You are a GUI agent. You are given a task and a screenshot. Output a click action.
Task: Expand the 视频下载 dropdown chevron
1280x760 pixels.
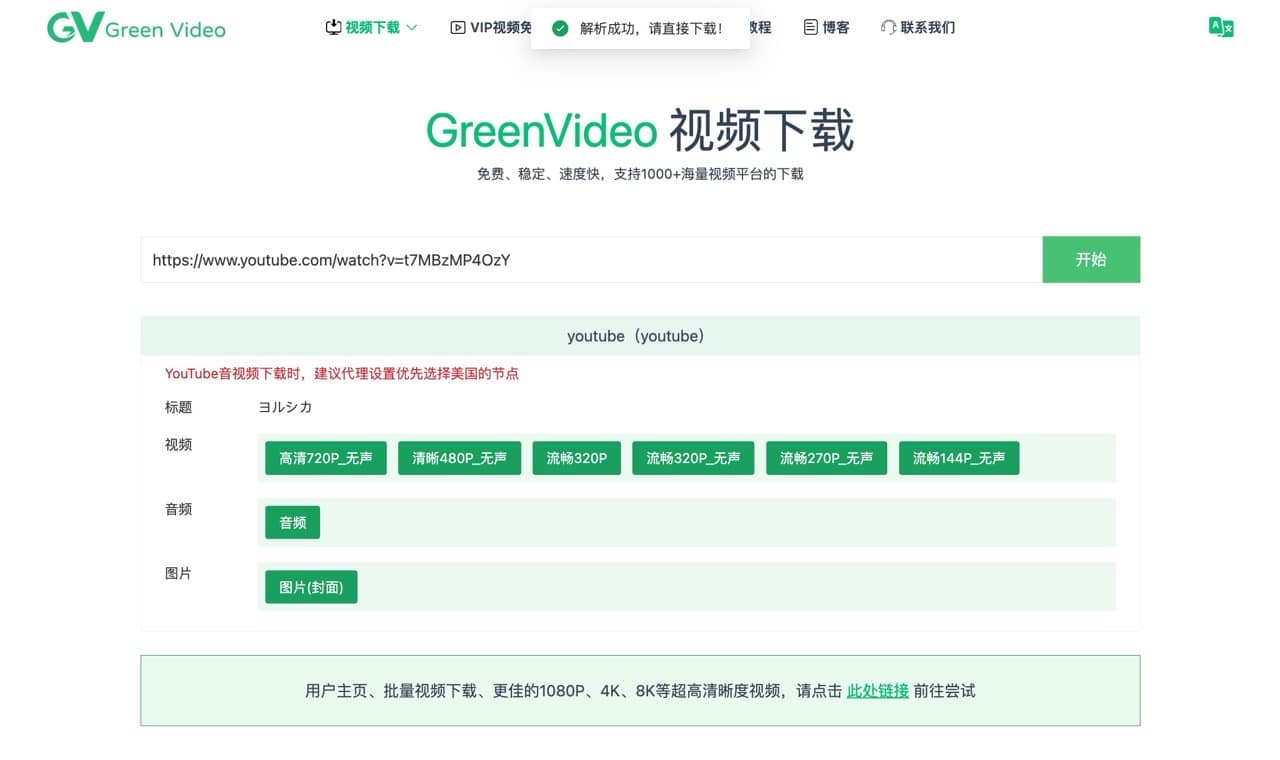(412, 28)
